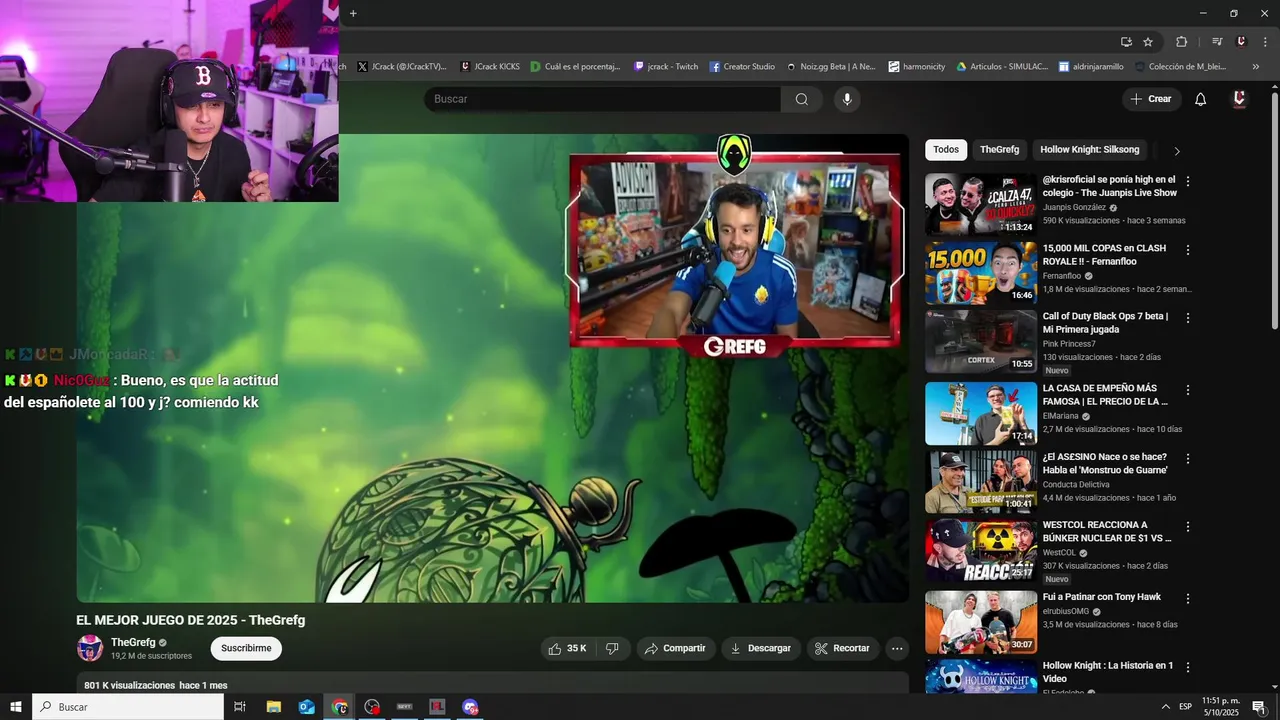The height and width of the screenshot is (720, 1280).
Task: Show more category chips with right arrow
Action: coord(1177,151)
